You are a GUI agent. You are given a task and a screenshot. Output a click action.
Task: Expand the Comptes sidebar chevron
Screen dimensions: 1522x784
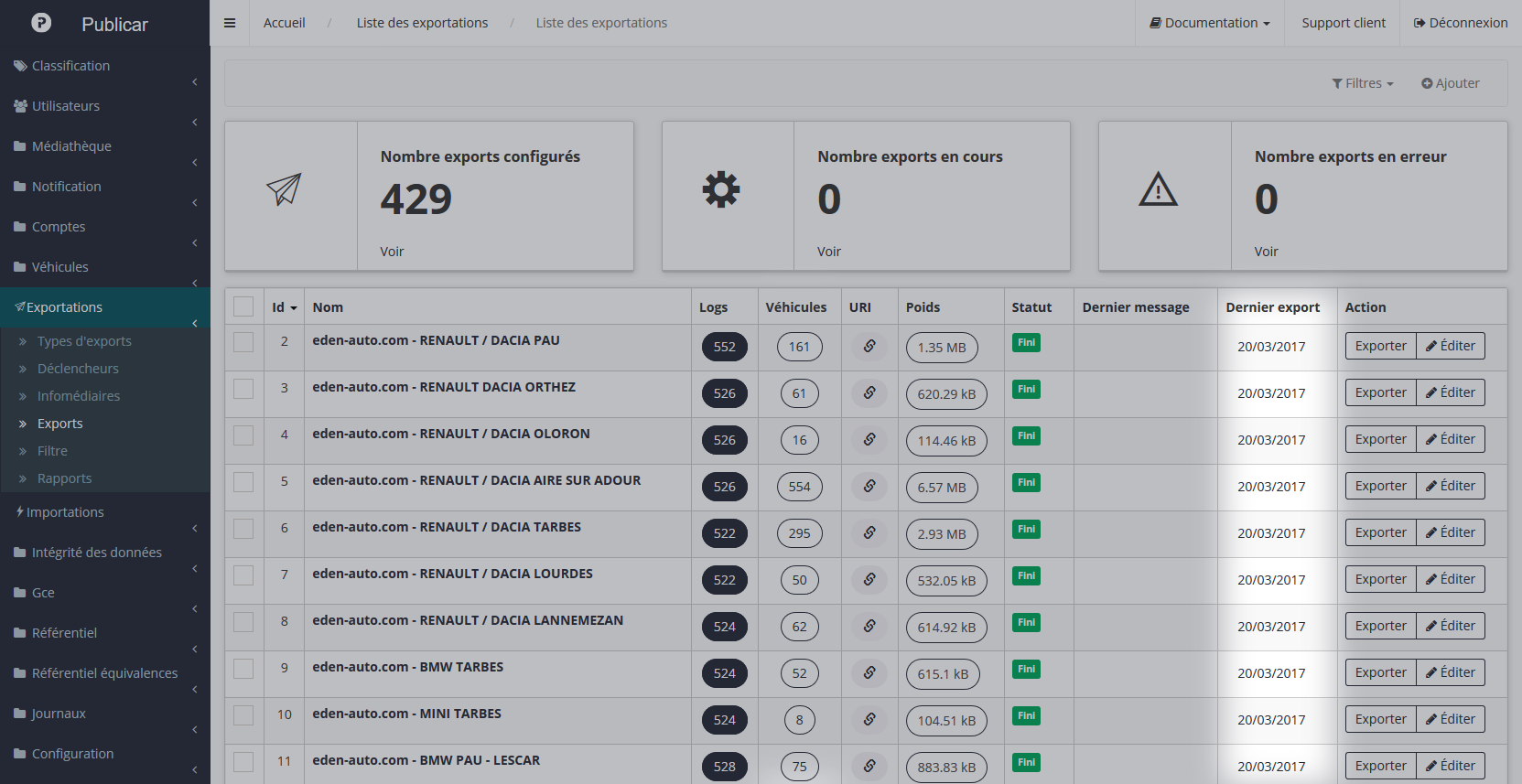(195, 243)
